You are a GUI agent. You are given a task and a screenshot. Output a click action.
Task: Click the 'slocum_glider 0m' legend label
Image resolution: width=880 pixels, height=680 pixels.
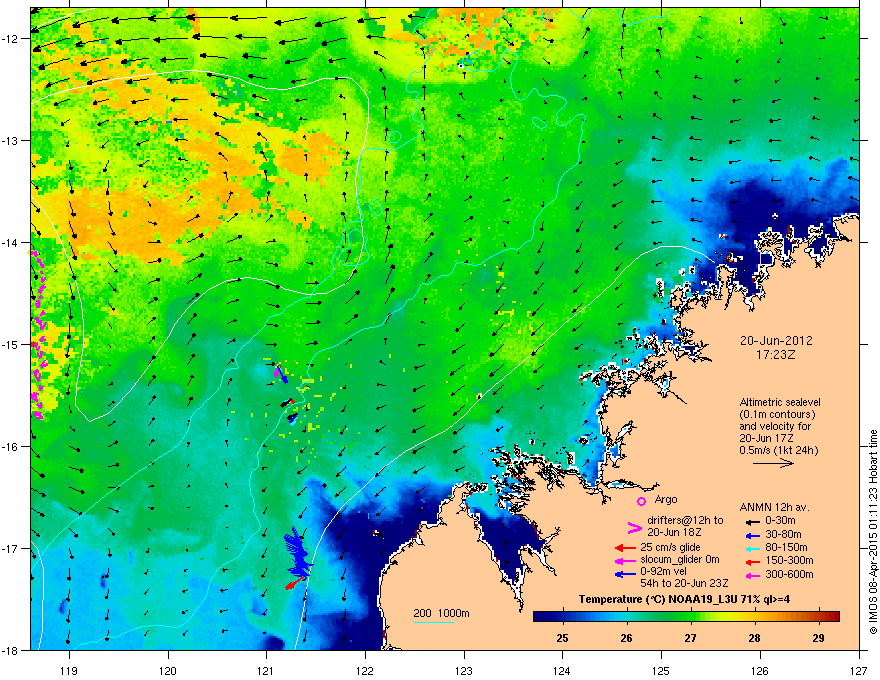pyautogui.click(x=680, y=560)
